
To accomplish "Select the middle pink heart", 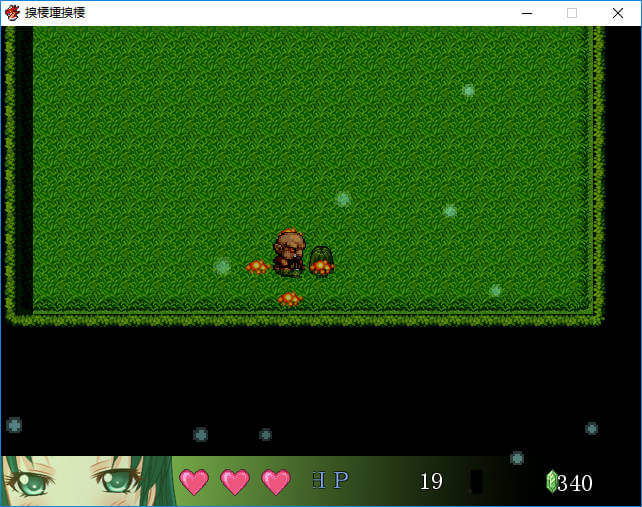I will (x=235, y=482).
